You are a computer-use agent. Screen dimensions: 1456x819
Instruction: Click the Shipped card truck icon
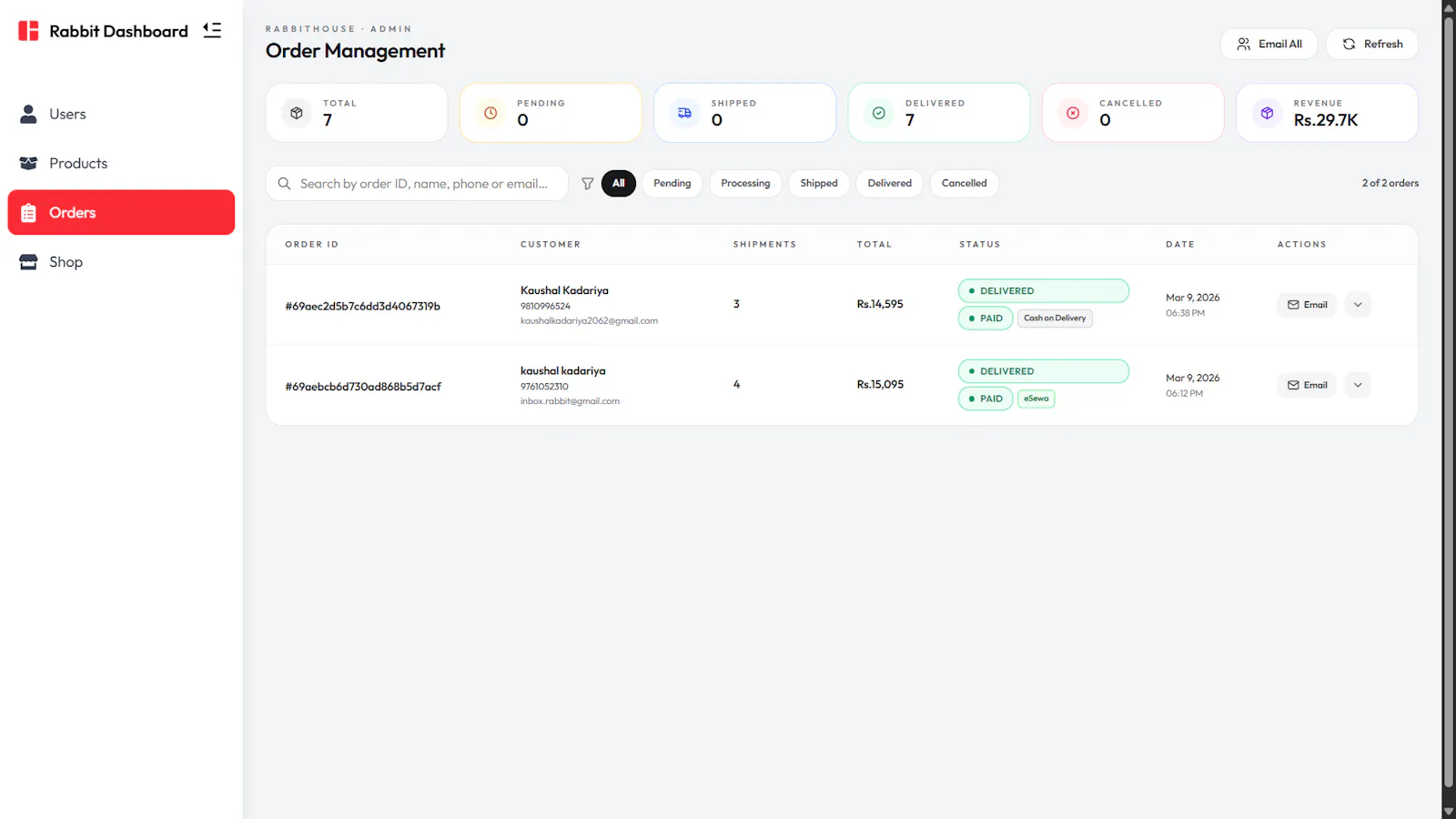(684, 113)
